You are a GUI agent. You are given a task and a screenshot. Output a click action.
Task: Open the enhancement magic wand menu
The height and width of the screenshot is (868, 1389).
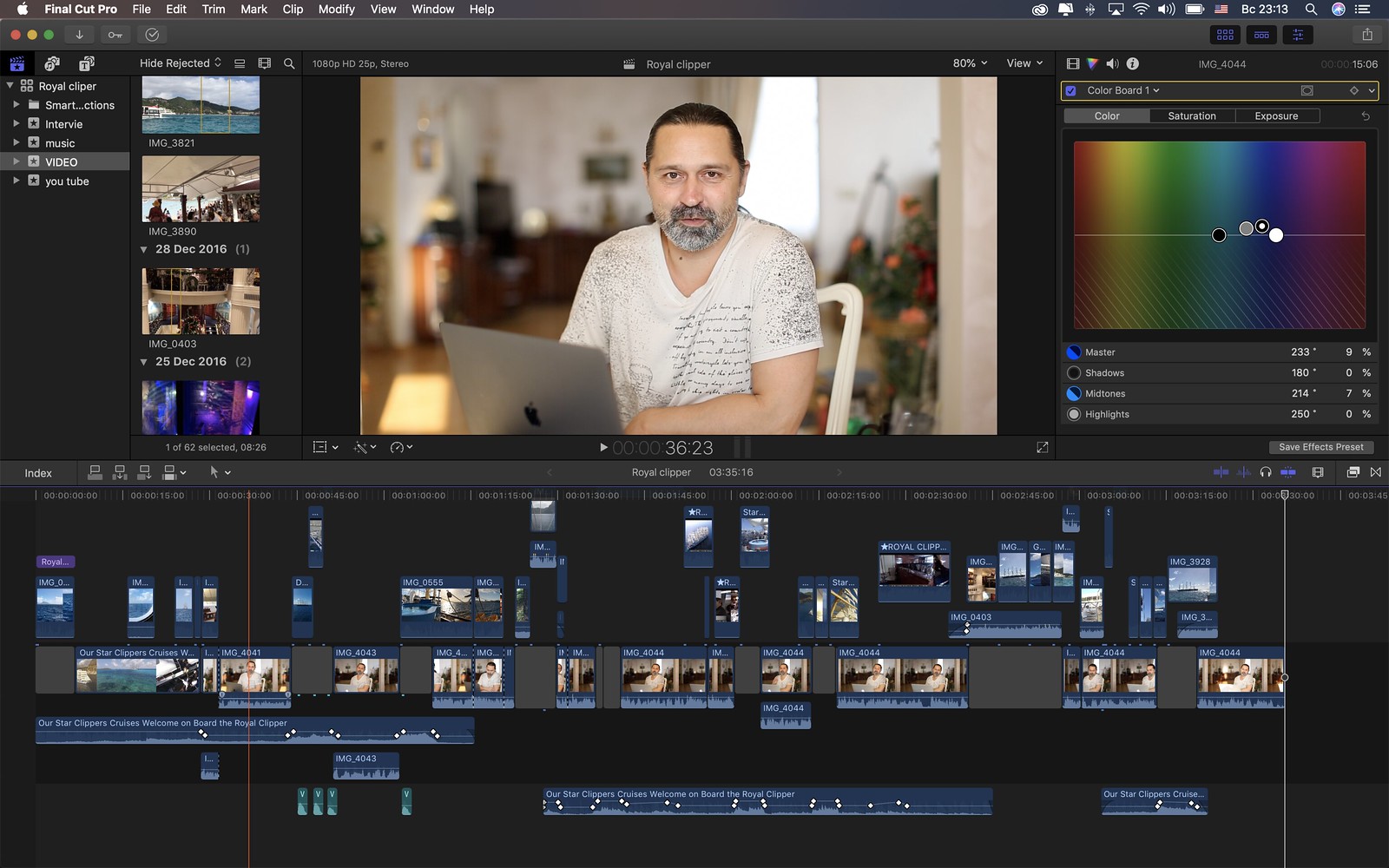[365, 447]
